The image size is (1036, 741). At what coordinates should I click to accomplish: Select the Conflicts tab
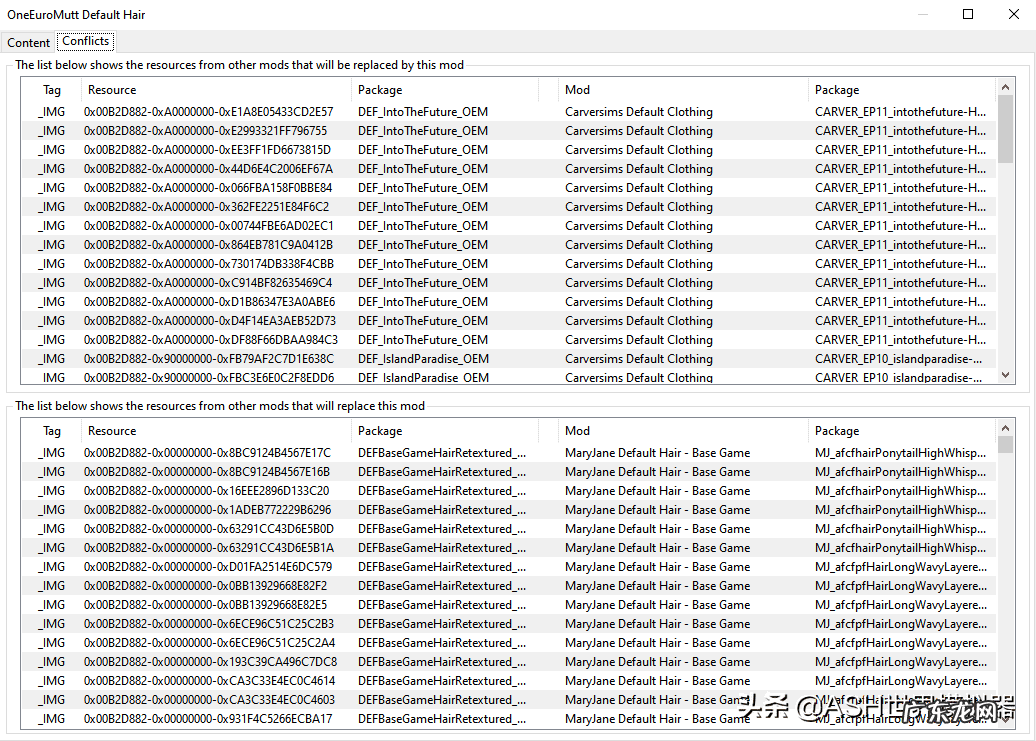(85, 41)
